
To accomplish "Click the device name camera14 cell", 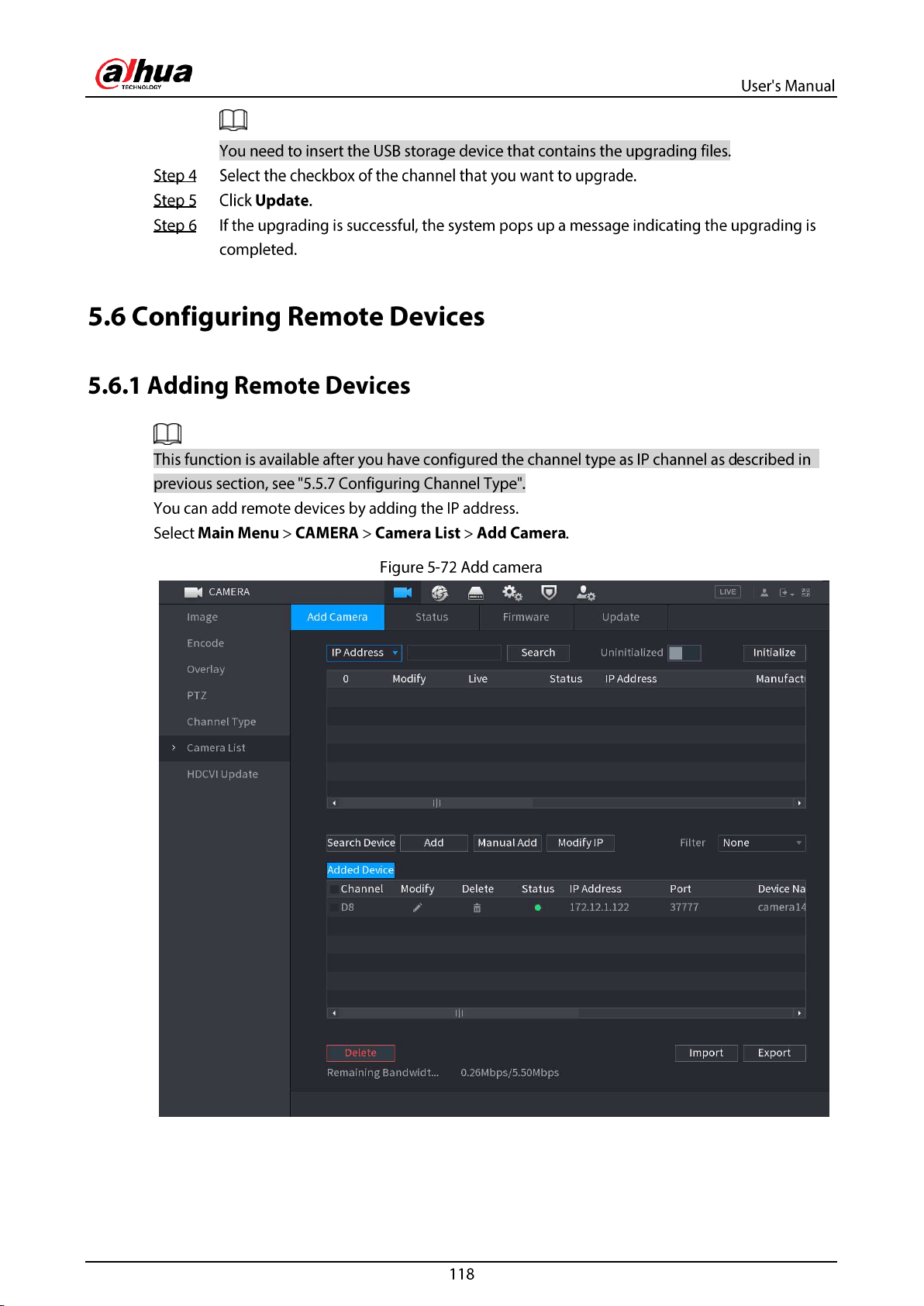I will pyautogui.click(x=781, y=908).
